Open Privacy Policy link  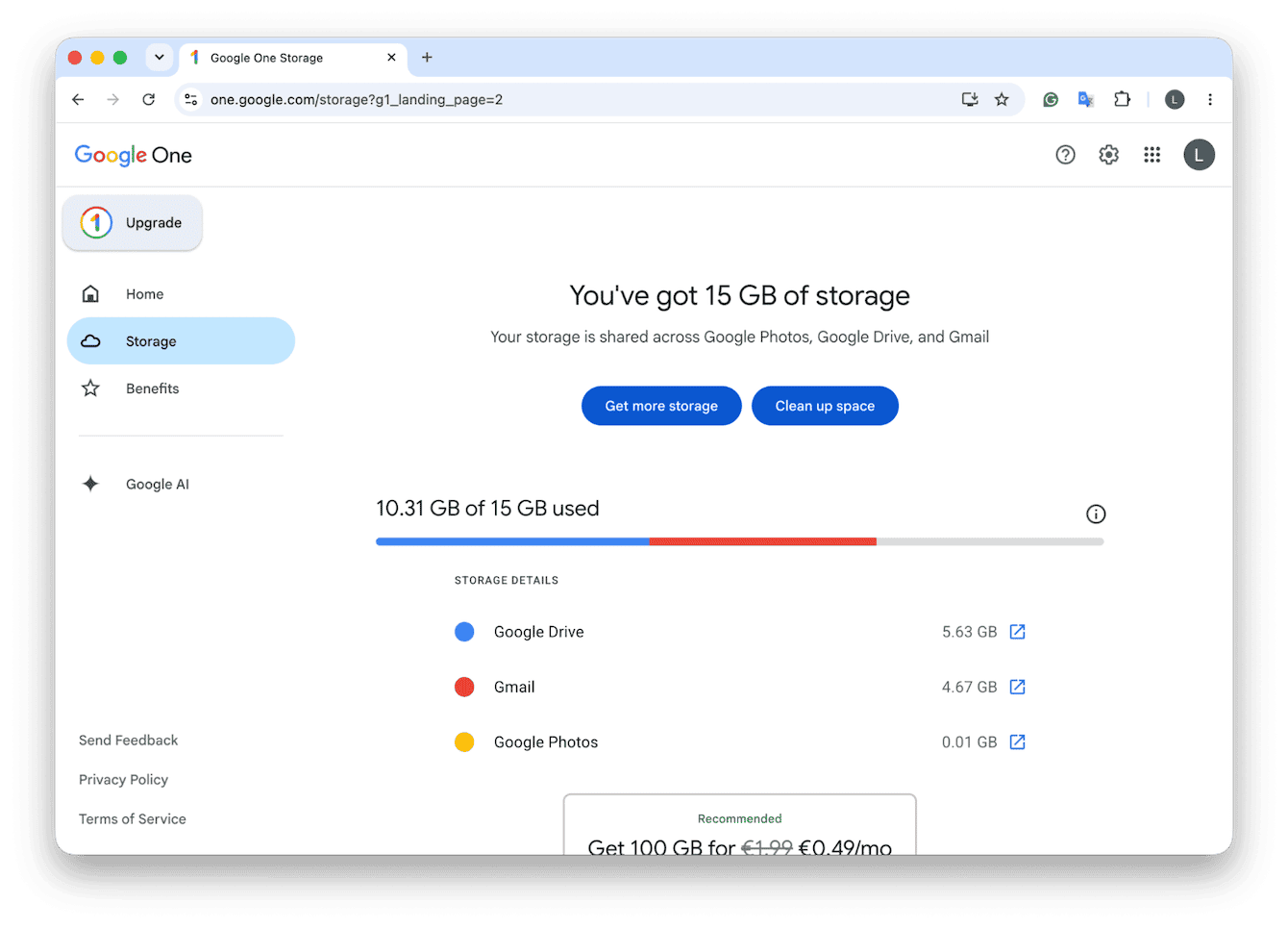pyautogui.click(x=123, y=780)
